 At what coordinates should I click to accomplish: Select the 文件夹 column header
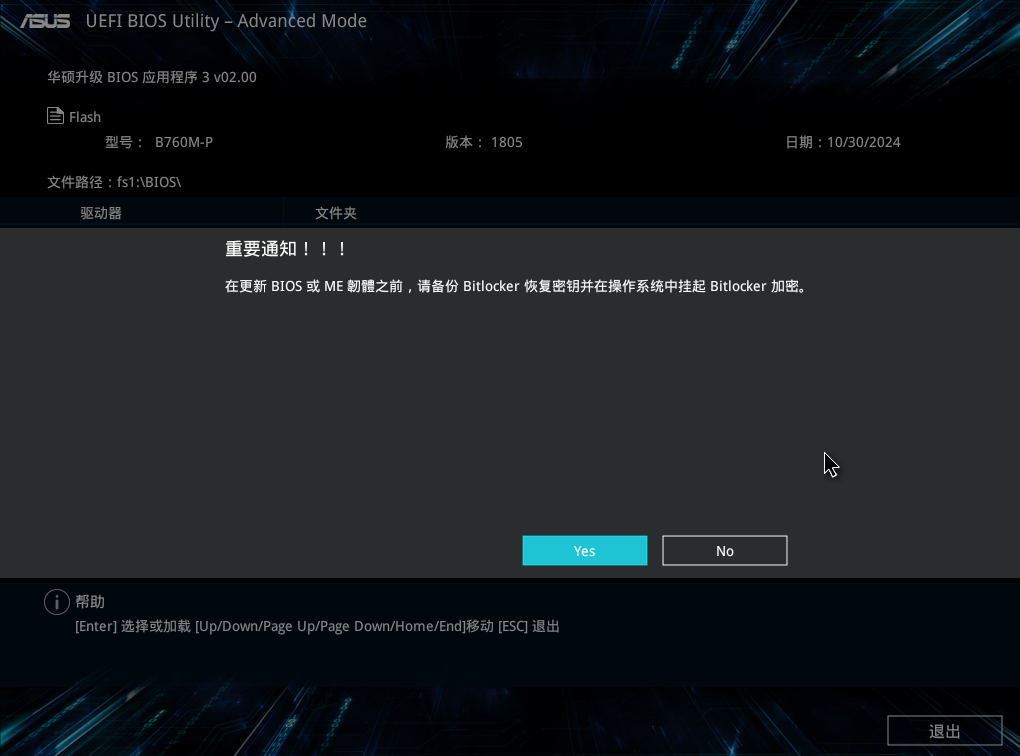pyautogui.click(x=336, y=213)
